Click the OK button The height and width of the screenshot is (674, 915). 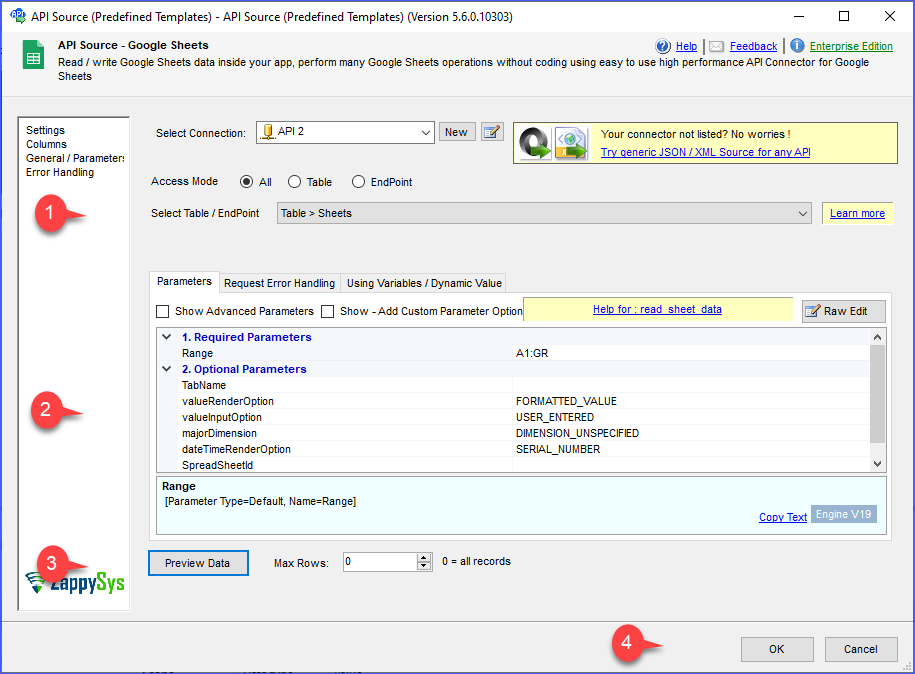(777, 649)
